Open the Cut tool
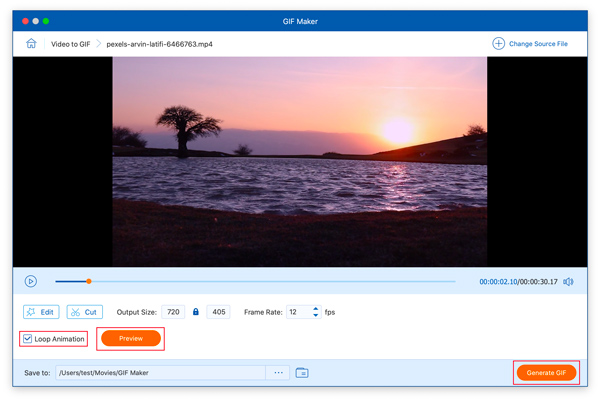 point(85,312)
